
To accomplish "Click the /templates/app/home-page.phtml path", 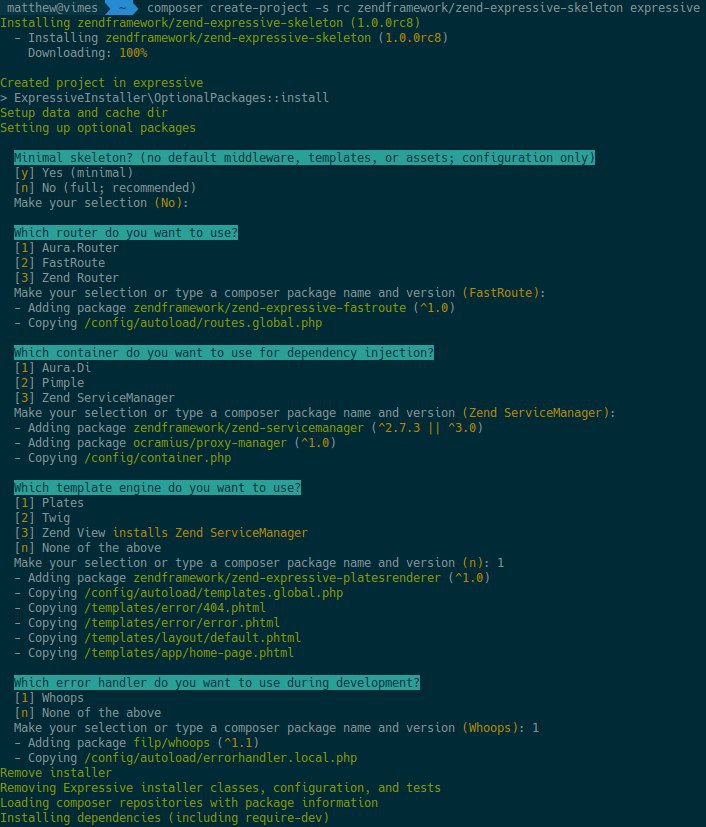I will click(189, 653).
